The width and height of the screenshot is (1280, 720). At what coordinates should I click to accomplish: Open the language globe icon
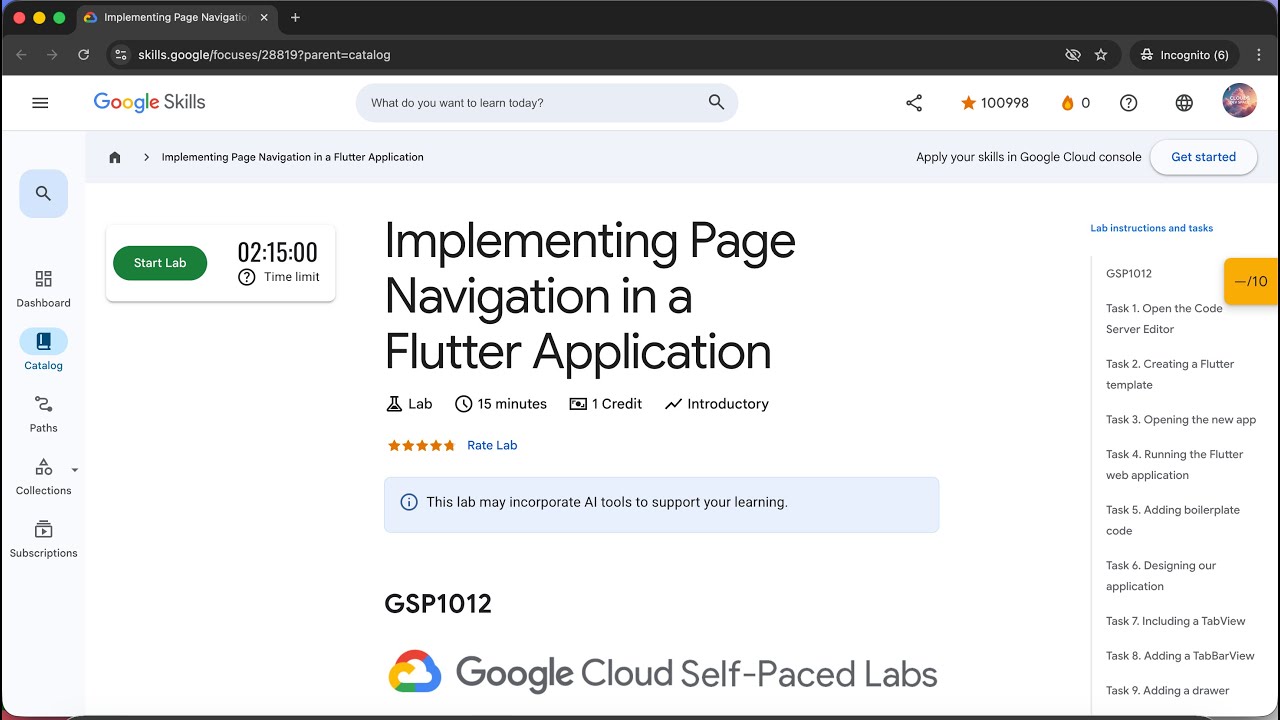coord(1184,102)
